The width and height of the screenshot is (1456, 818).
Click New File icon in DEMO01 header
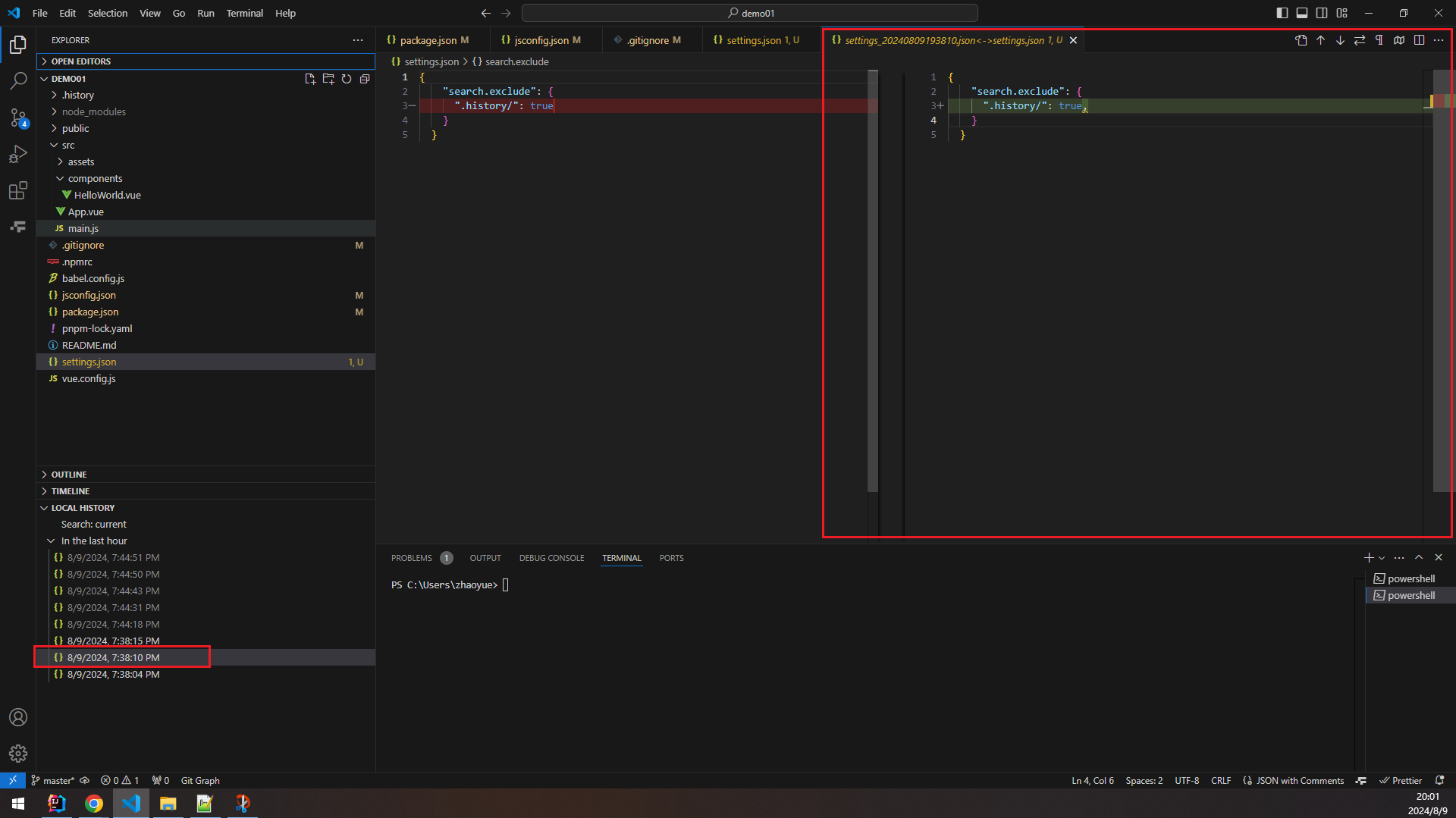[x=310, y=79]
